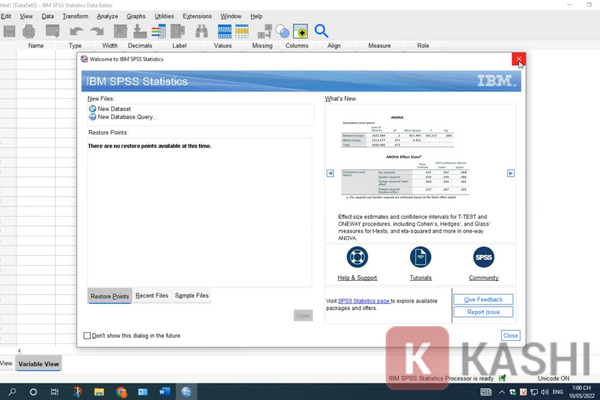Switch to the Sample Files tab
The width and height of the screenshot is (600, 400).
[x=192, y=296]
